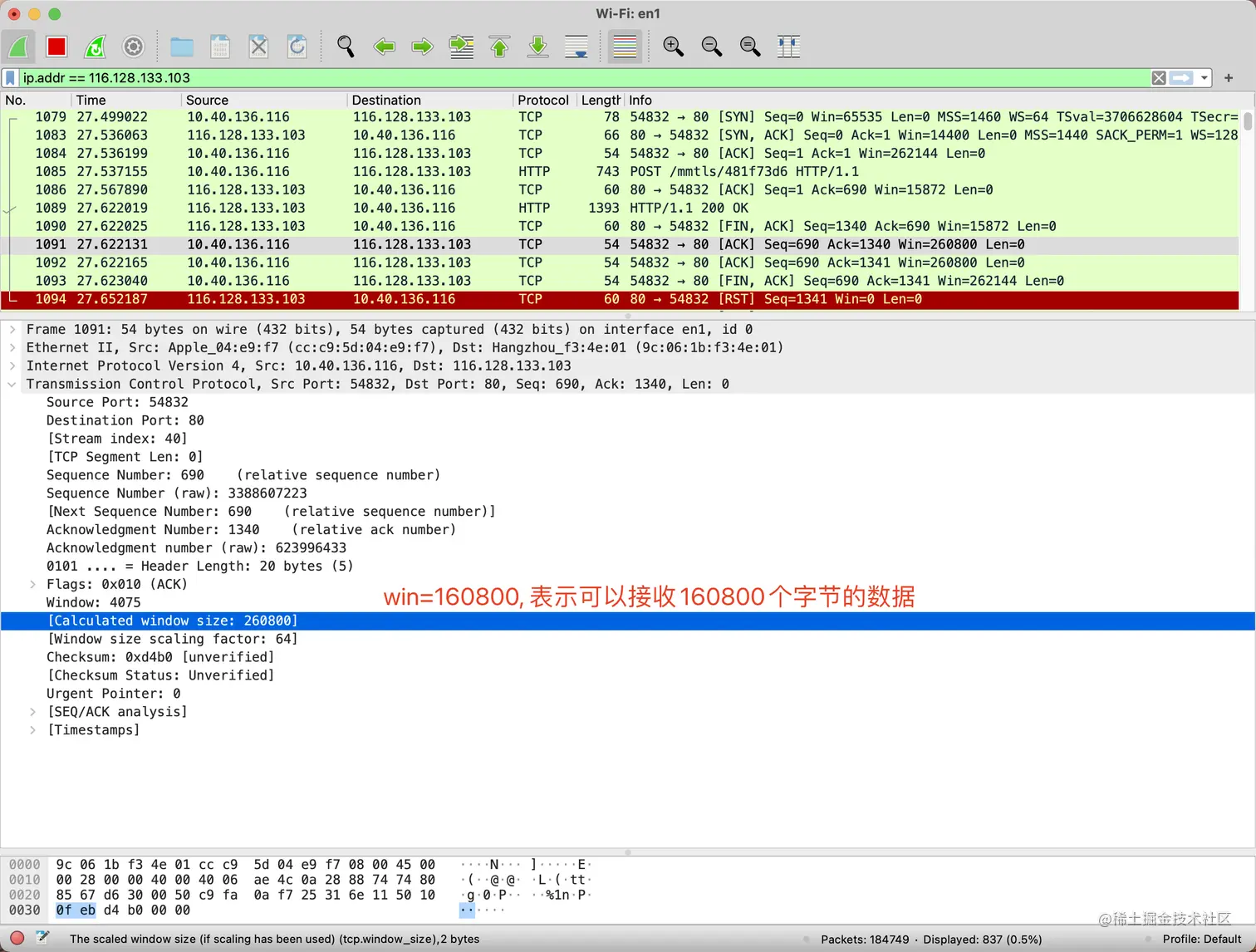Expand the [SEQ/ACK analysis] row
Viewport: 1256px width, 952px height.
[33, 713]
